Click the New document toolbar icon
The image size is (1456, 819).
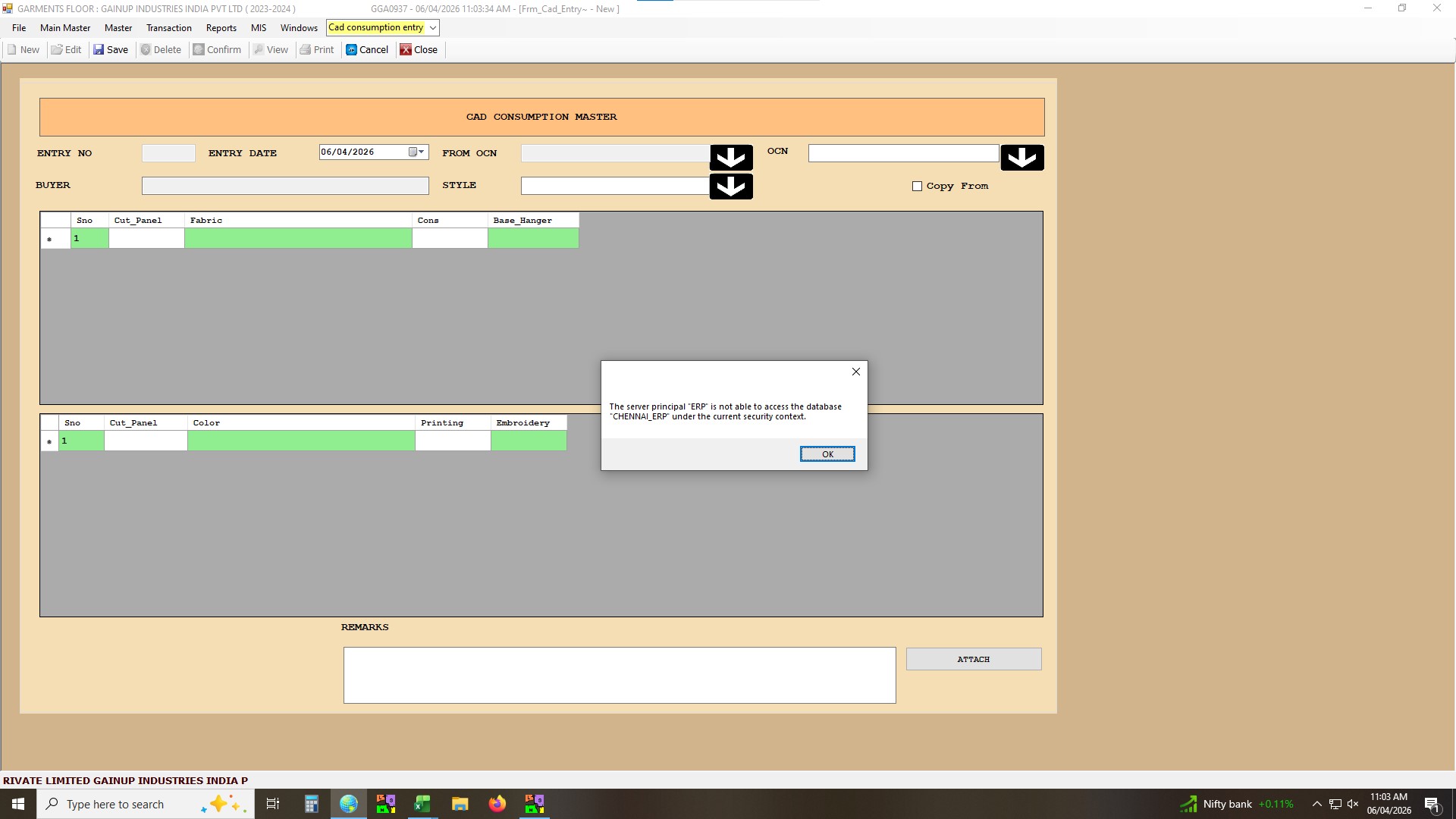click(12, 50)
